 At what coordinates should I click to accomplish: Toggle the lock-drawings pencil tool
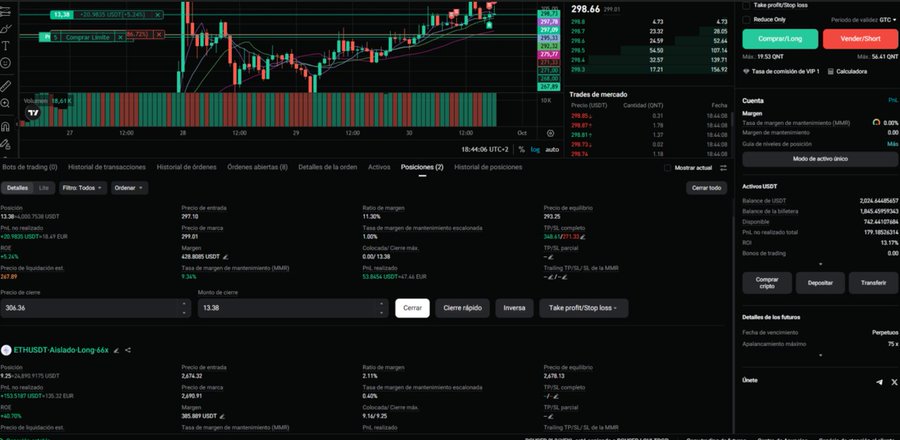click(6, 143)
